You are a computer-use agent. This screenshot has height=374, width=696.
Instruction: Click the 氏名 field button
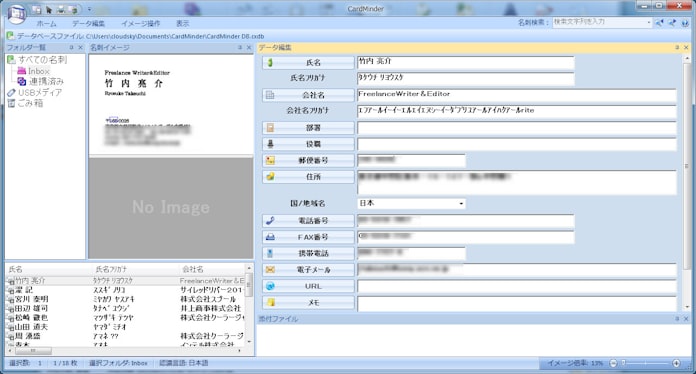(308, 63)
